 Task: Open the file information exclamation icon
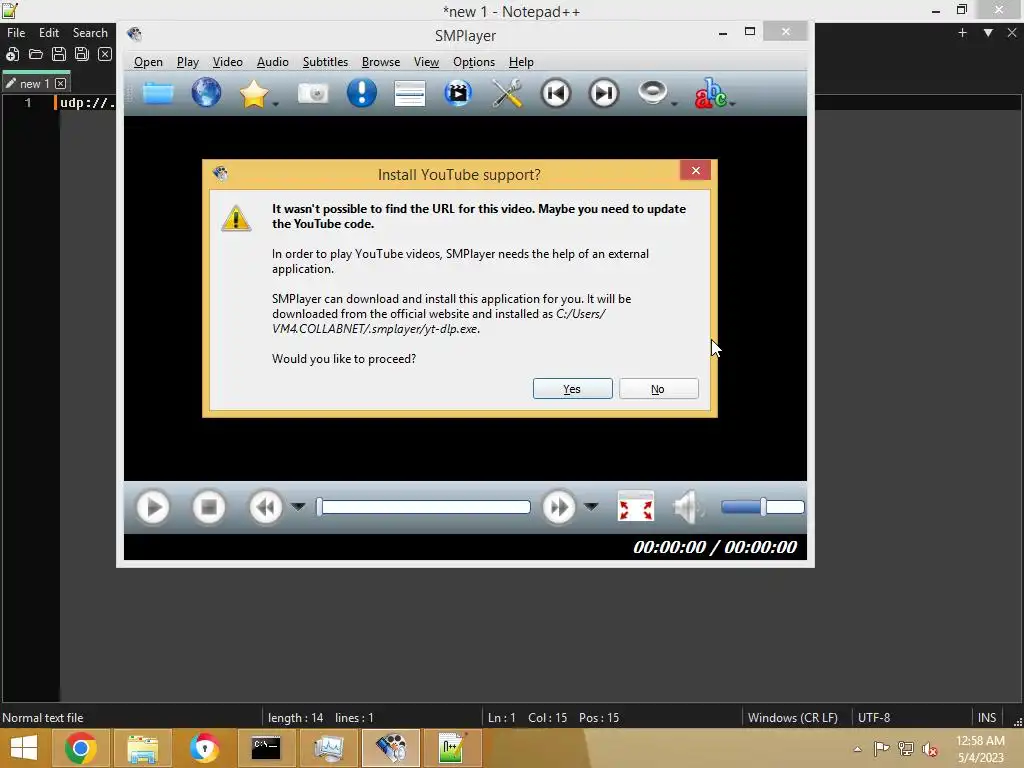(x=361, y=93)
